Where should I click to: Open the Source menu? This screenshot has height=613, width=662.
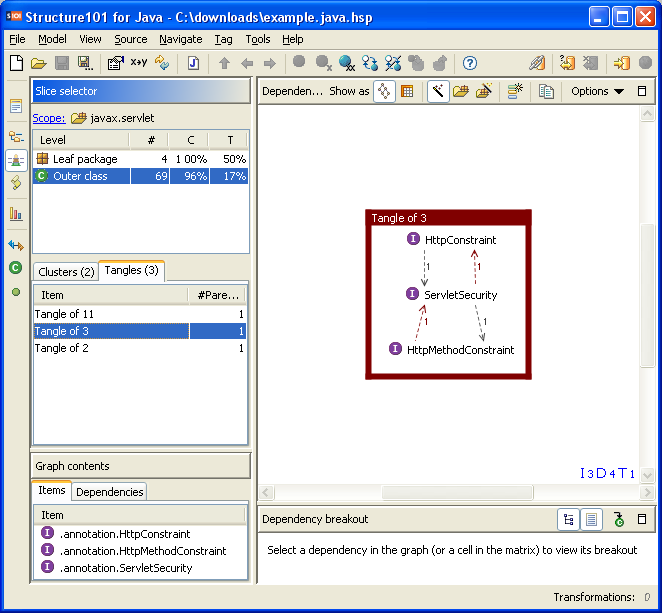pos(131,39)
